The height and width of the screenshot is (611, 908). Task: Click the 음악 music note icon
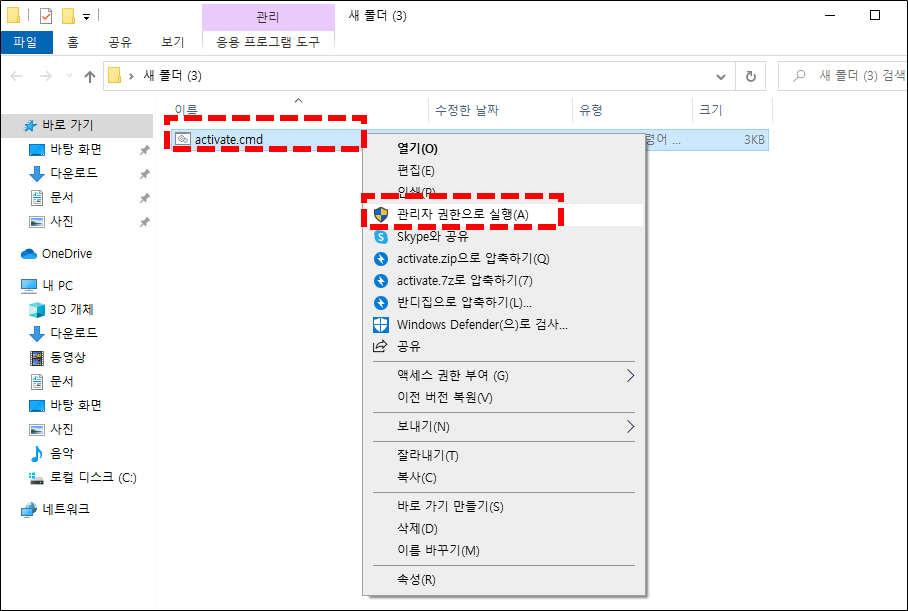[36, 453]
